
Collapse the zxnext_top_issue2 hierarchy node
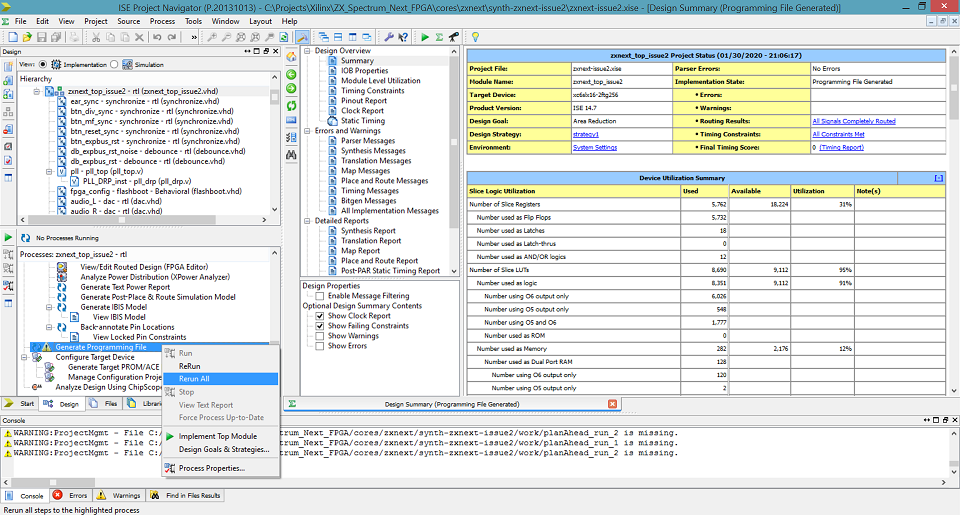[x=36, y=91]
